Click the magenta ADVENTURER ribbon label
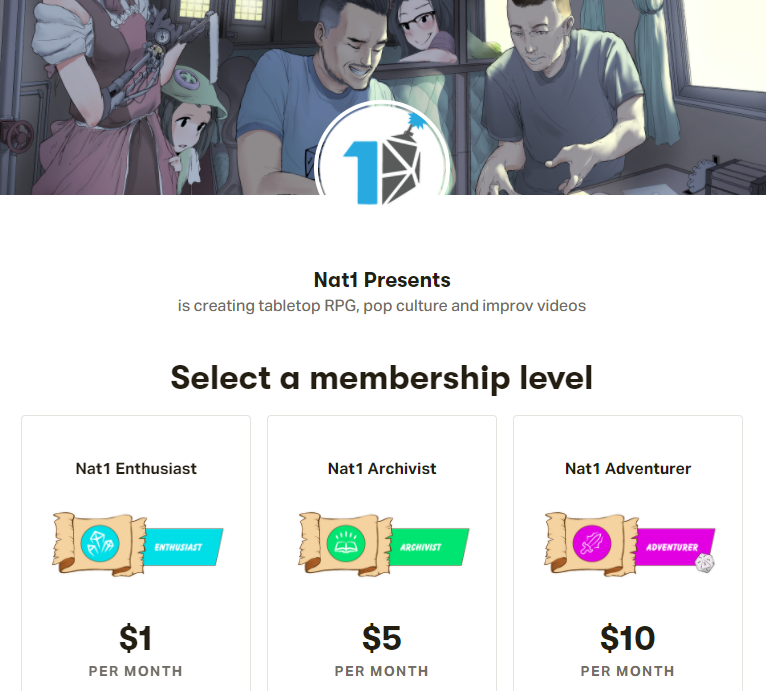 click(x=672, y=546)
